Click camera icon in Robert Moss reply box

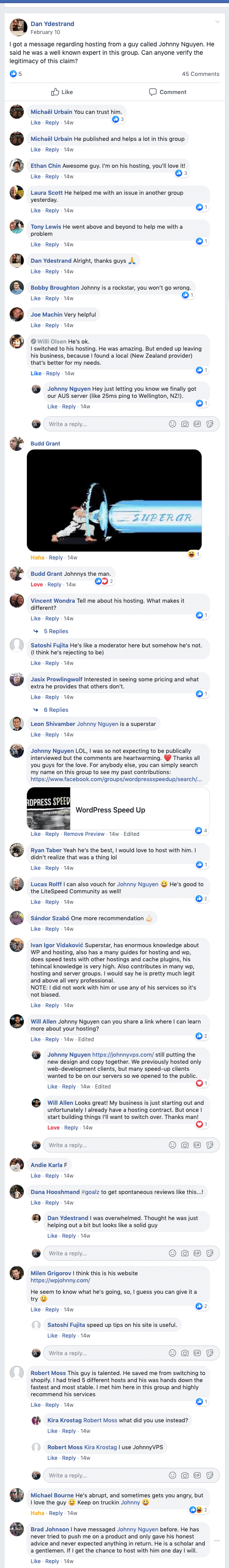(184, 1475)
